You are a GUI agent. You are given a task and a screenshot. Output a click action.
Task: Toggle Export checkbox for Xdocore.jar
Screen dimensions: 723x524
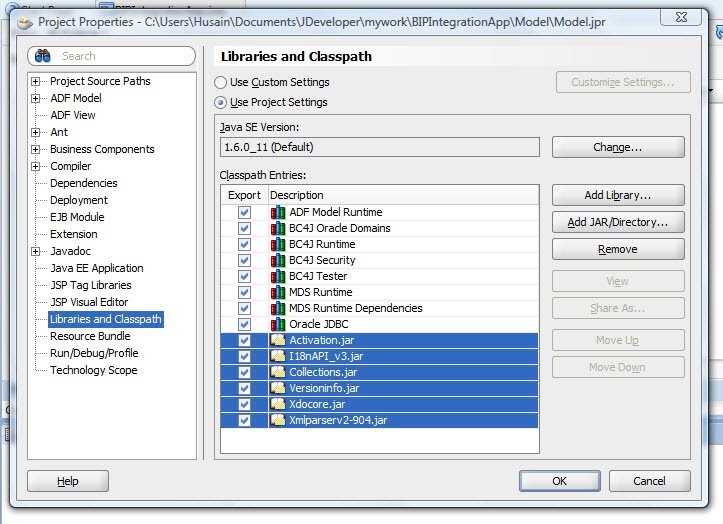(x=244, y=404)
